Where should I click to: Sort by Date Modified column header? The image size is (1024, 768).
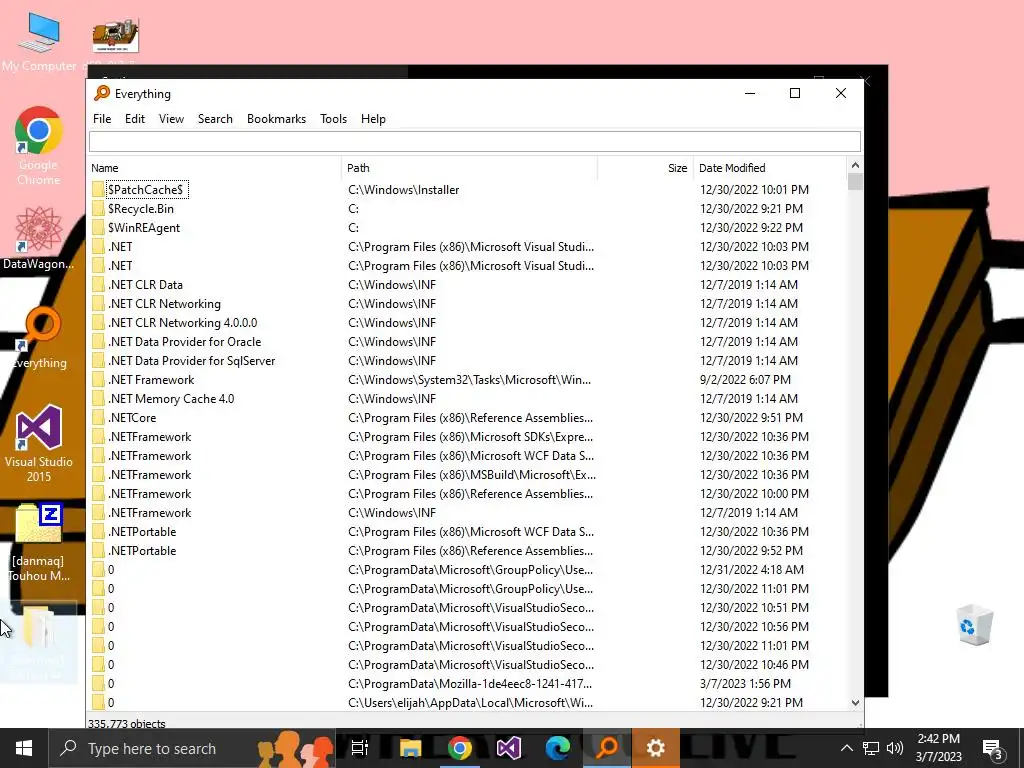(x=769, y=168)
